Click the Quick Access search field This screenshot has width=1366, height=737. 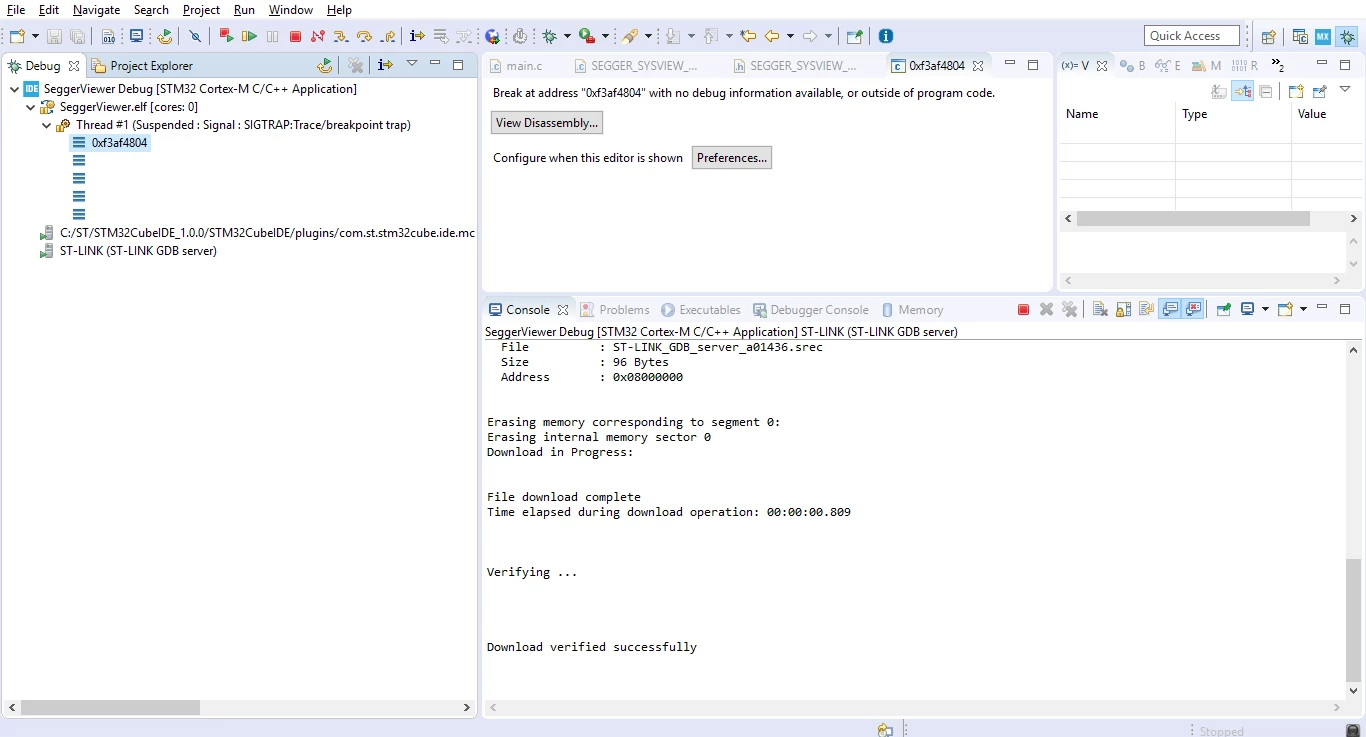1192,36
